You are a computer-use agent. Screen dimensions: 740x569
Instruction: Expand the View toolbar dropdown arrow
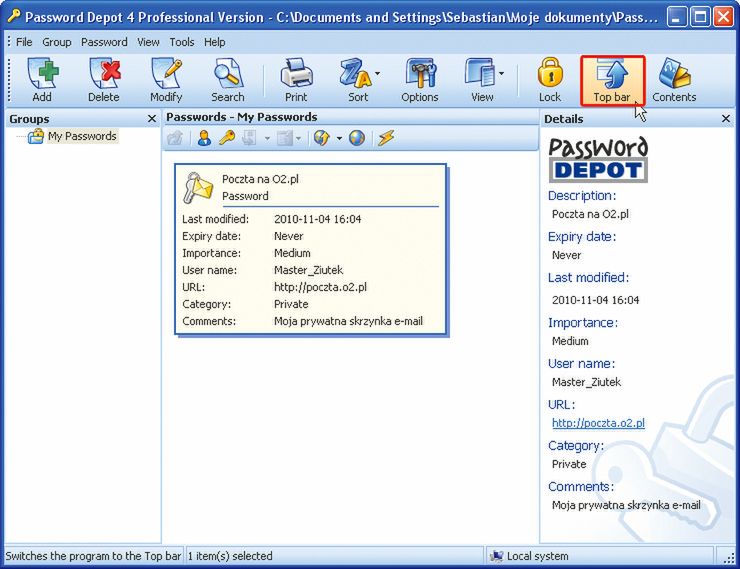coord(501,74)
